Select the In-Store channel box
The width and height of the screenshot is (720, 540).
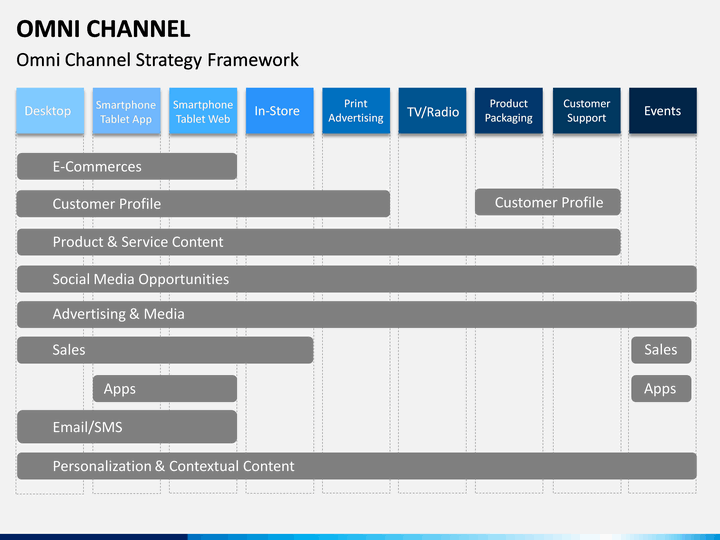[x=280, y=111]
